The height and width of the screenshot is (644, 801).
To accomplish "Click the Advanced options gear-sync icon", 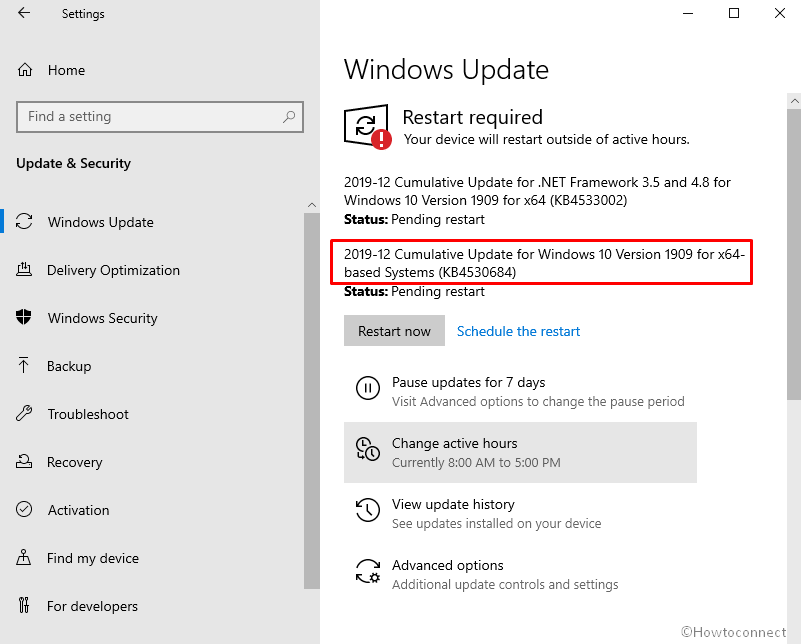I will (368, 571).
